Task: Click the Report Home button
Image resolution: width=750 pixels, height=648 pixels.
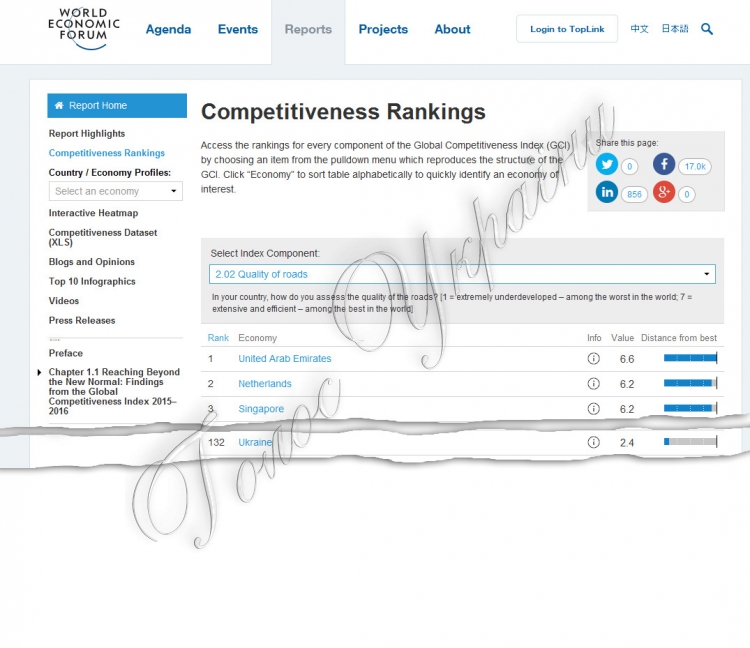Action: pos(117,106)
